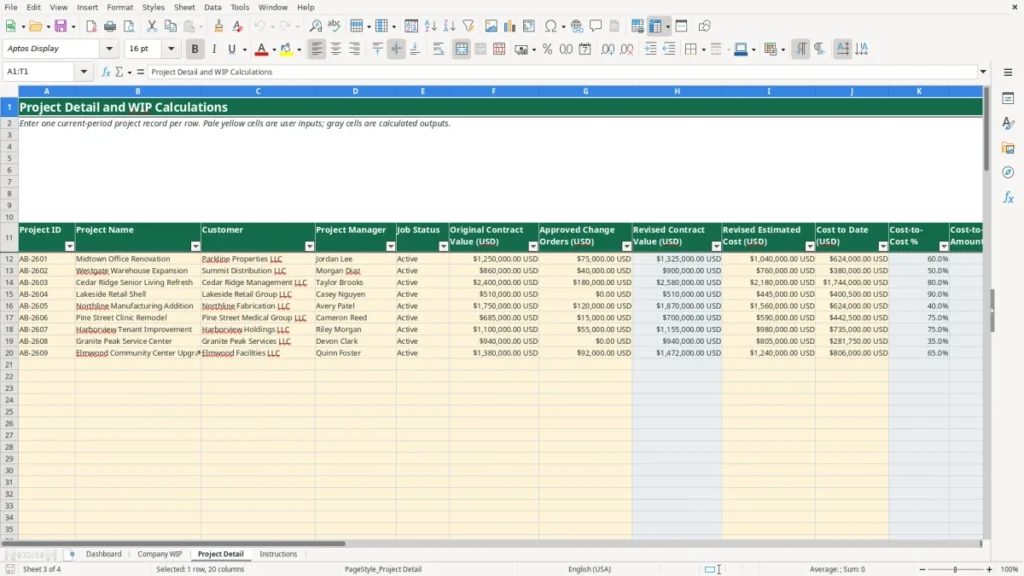This screenshot has height=576, width=1024.
Task: Open the sidebar Functions panel
Action: (x=1008, y=197)
